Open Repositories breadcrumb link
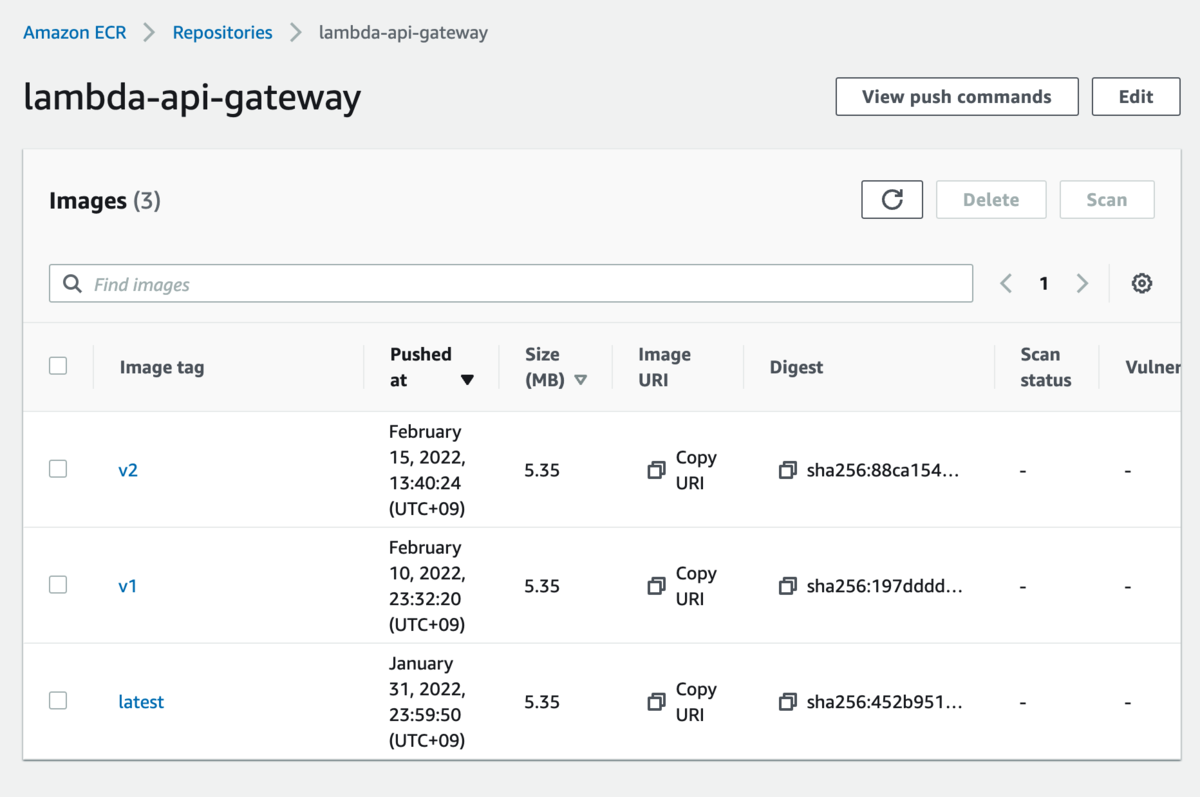 222,32
